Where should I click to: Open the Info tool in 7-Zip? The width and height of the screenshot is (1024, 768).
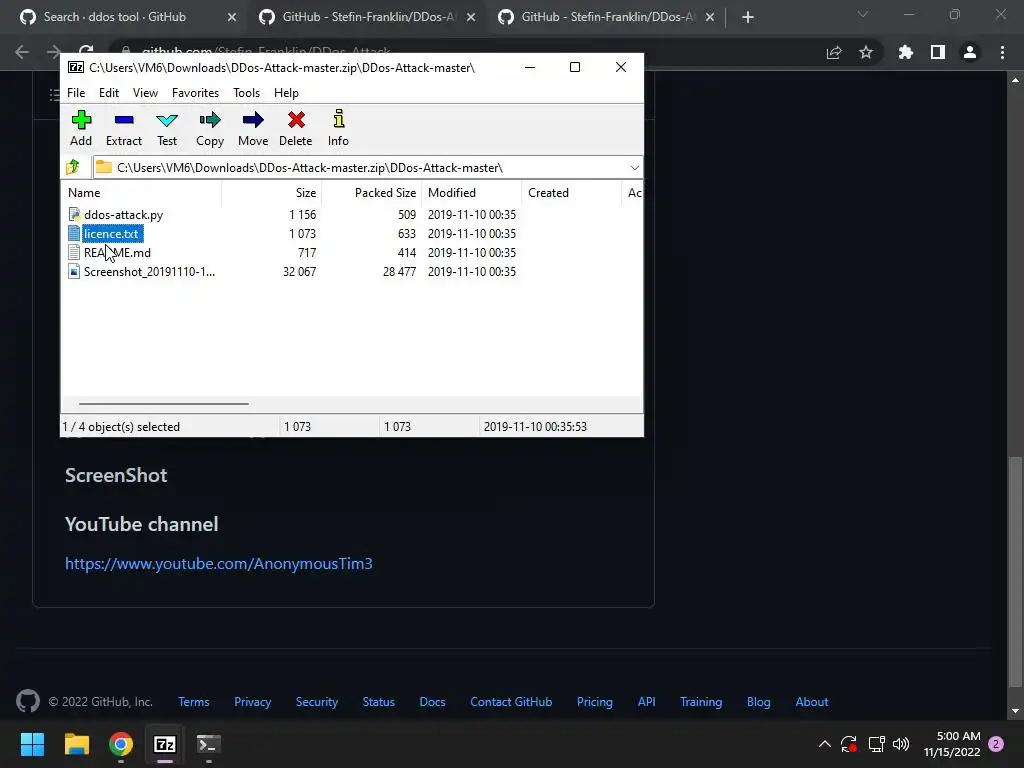click(338, 128)
